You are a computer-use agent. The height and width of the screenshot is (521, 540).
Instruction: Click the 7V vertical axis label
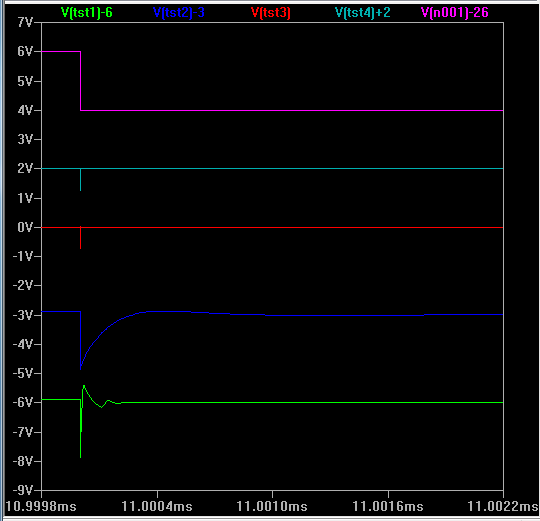25,22
